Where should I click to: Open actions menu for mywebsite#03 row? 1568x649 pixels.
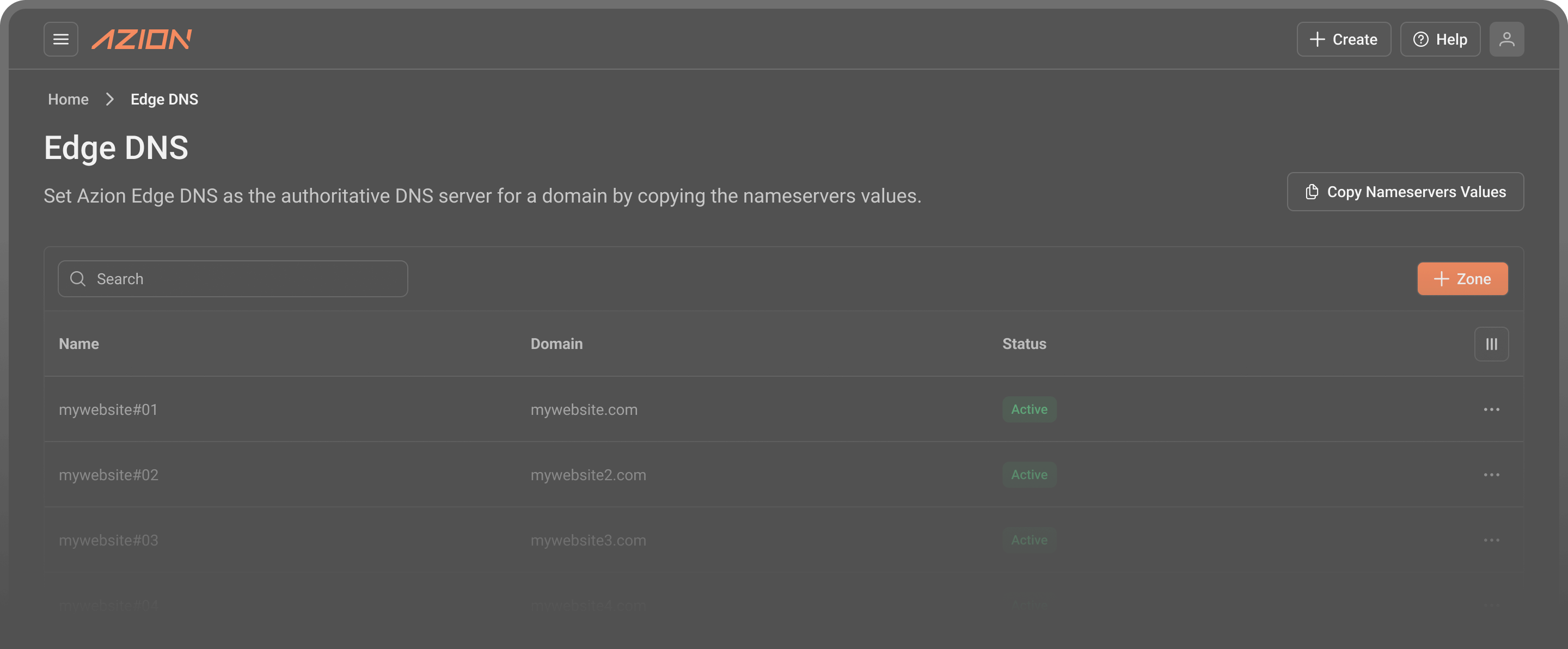pyautogui.click(x=1491, y=540)
